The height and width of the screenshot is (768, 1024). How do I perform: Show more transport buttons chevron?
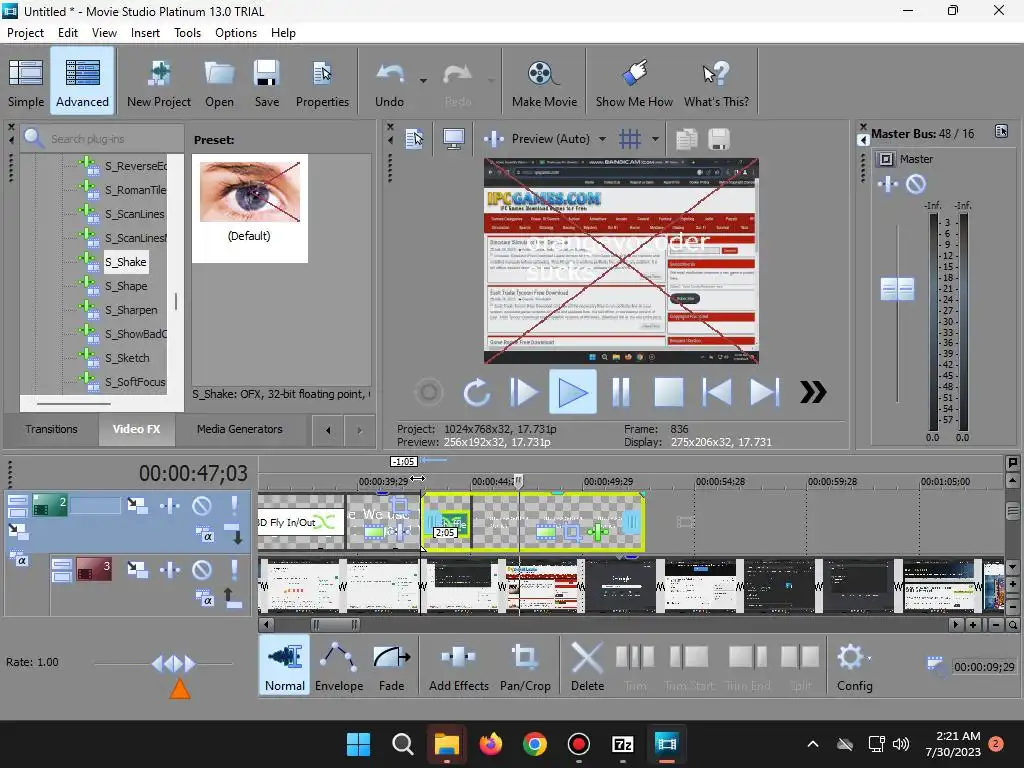(813, 392)
